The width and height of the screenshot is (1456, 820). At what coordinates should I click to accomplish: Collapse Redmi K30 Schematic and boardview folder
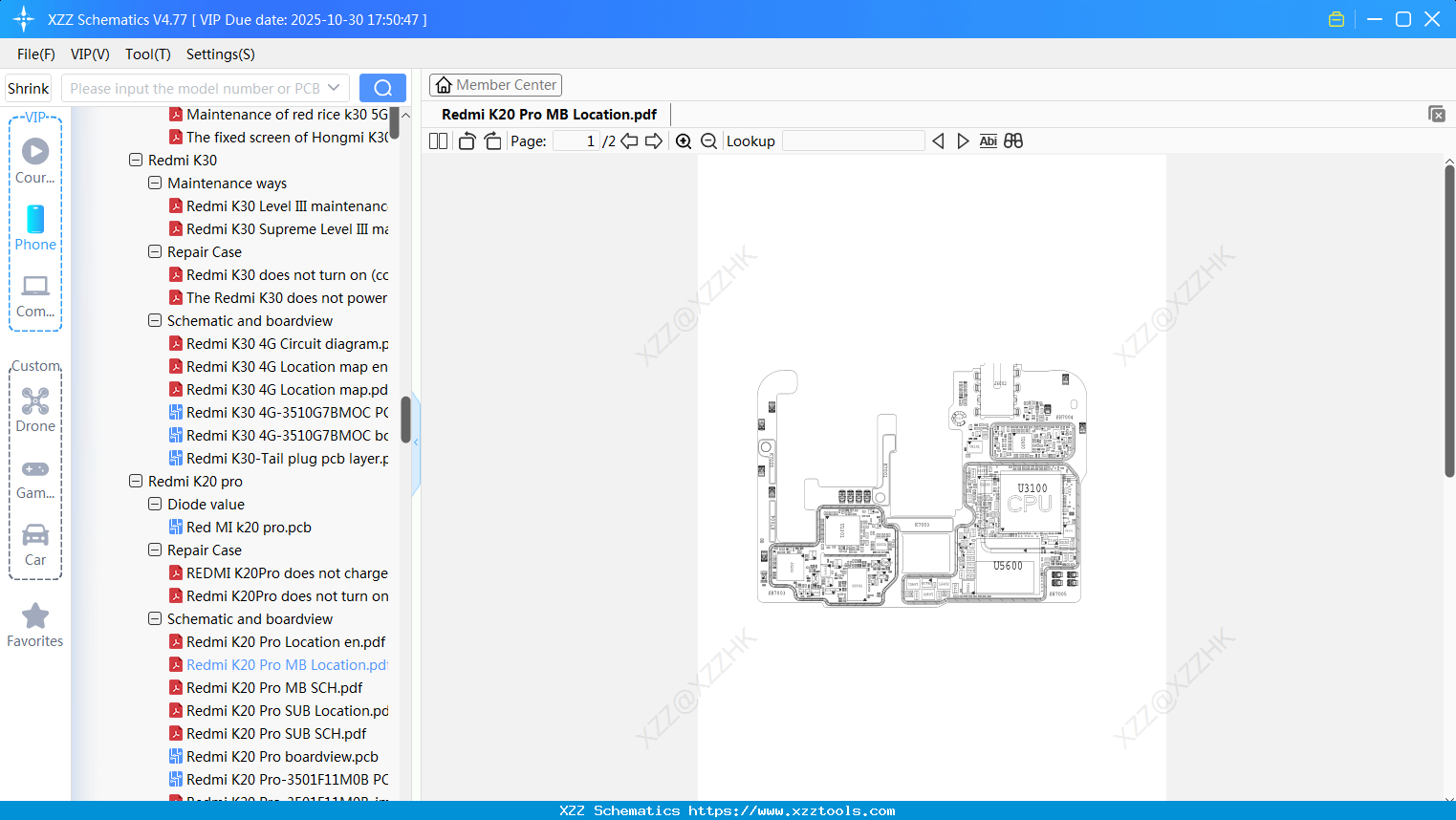pyautogui.click(x=155, y=321)
